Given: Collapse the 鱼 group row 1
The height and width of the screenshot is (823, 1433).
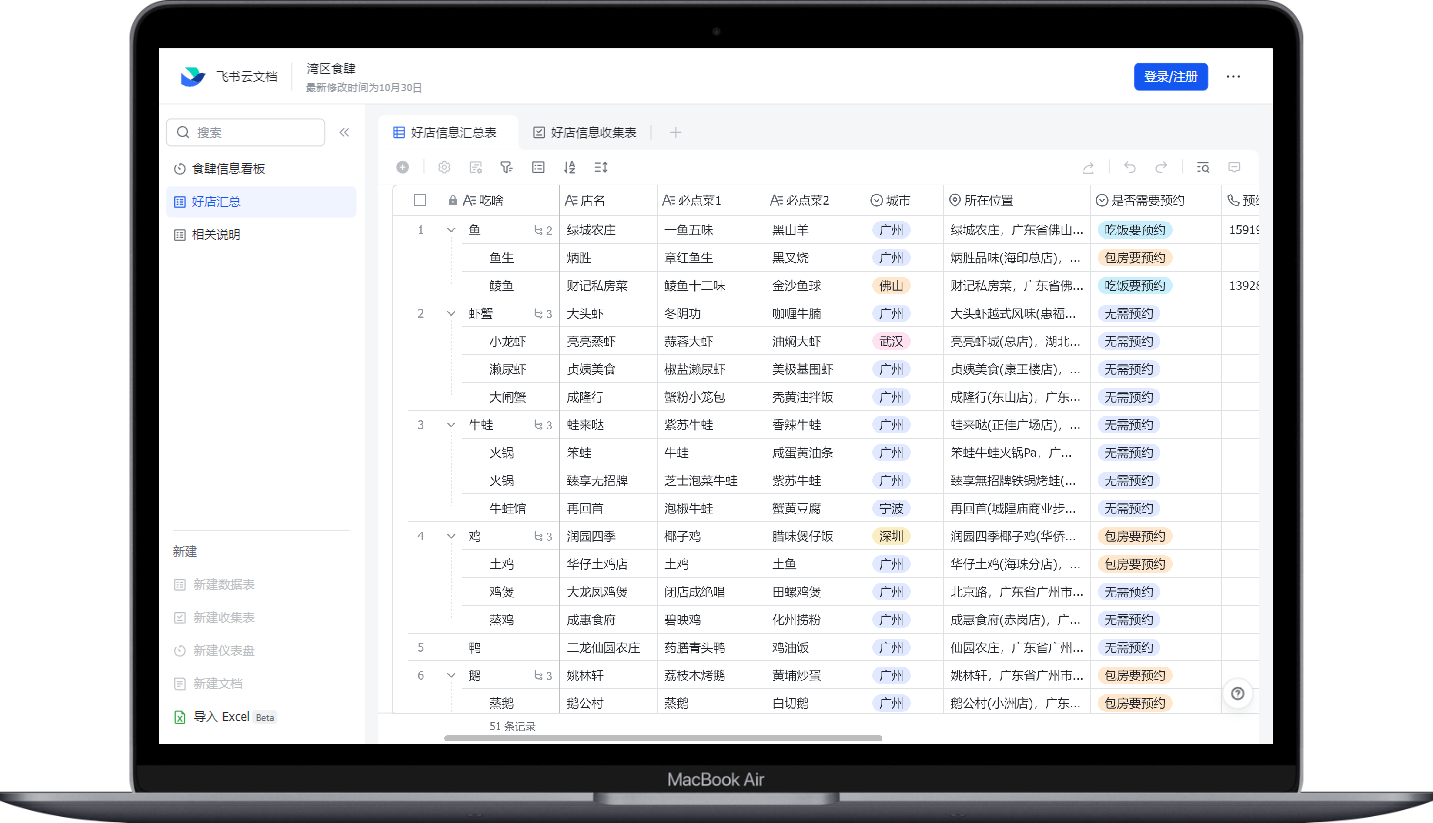Looking at the screenshot, I should (451, 230).
